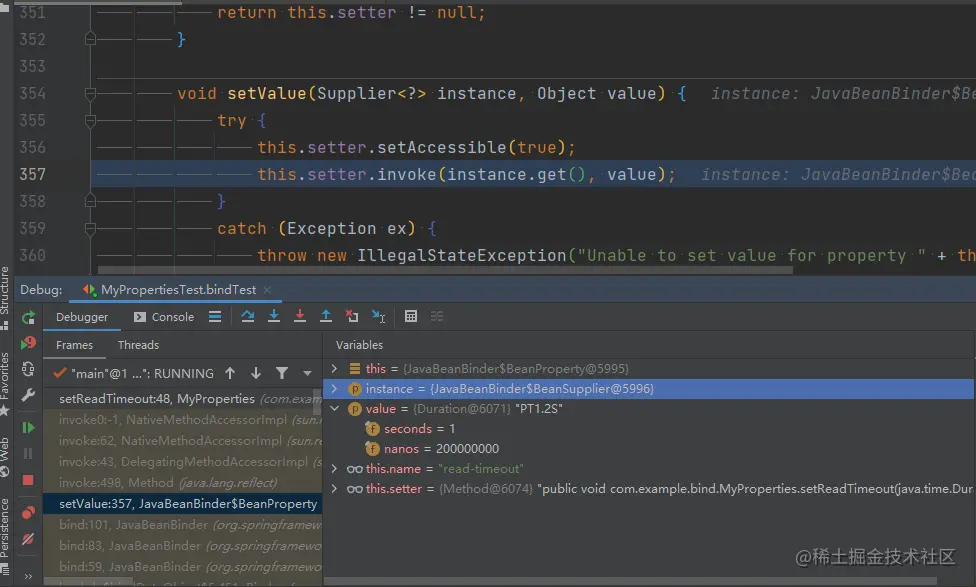Open the Structure tool window
Screen dimensions: 976x587
click(5, 298)
